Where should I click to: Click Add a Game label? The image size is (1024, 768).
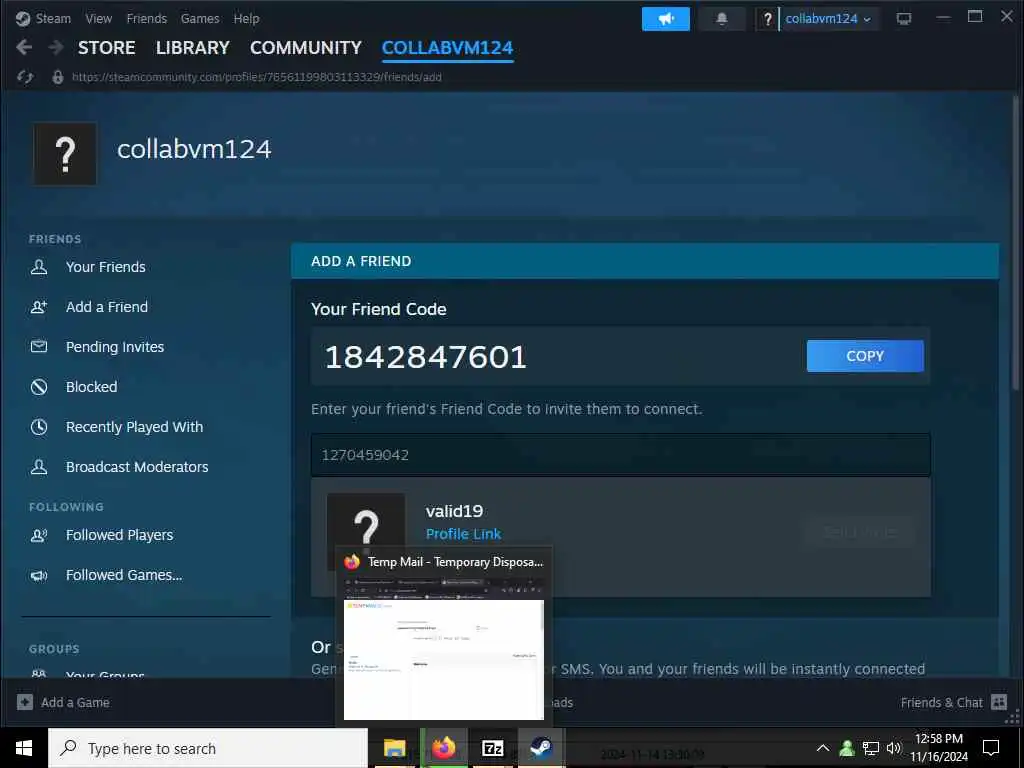click(75, 703)
